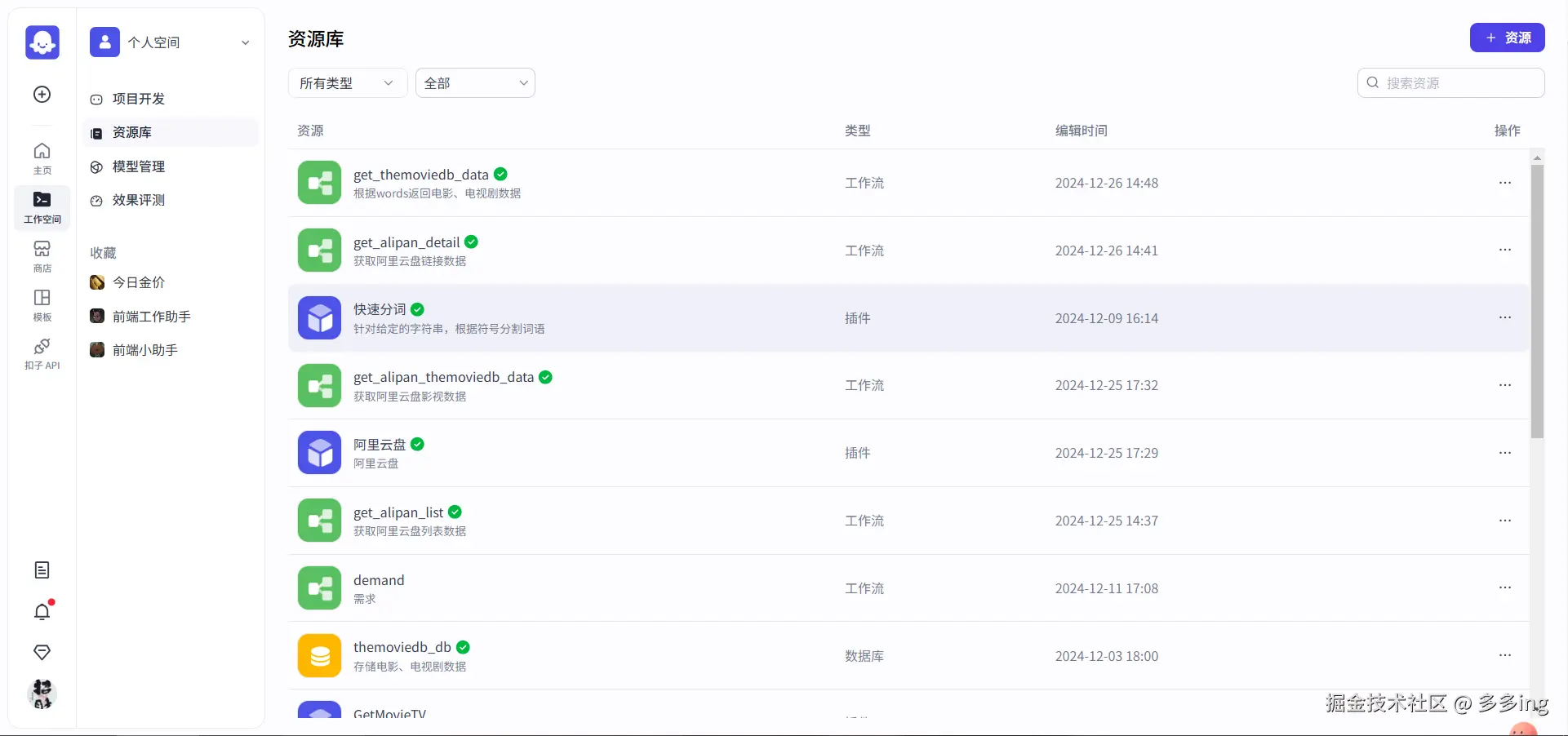Click the Coze logo icon

(x=42, y=42)
